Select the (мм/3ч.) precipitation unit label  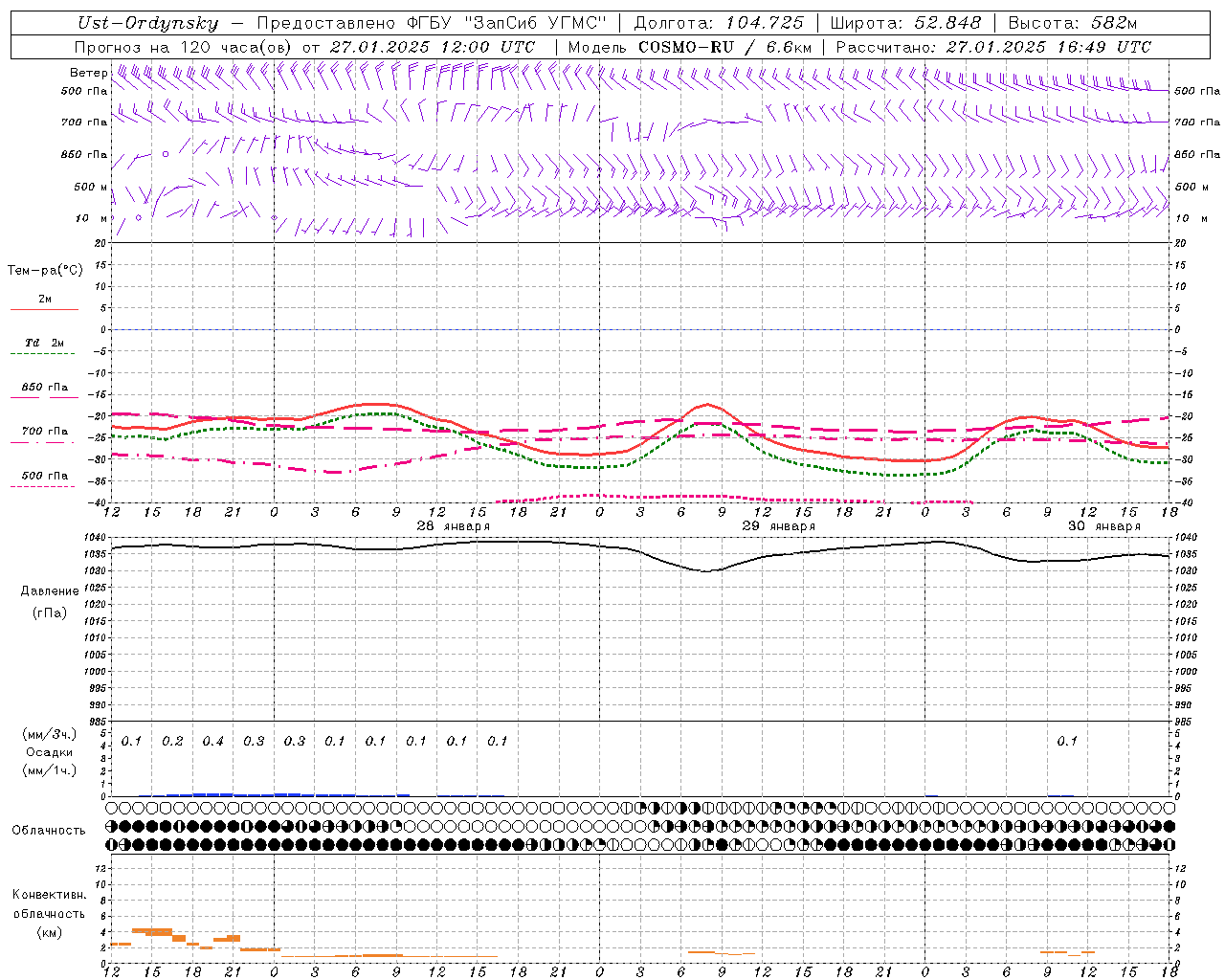[x=50, y=735]
